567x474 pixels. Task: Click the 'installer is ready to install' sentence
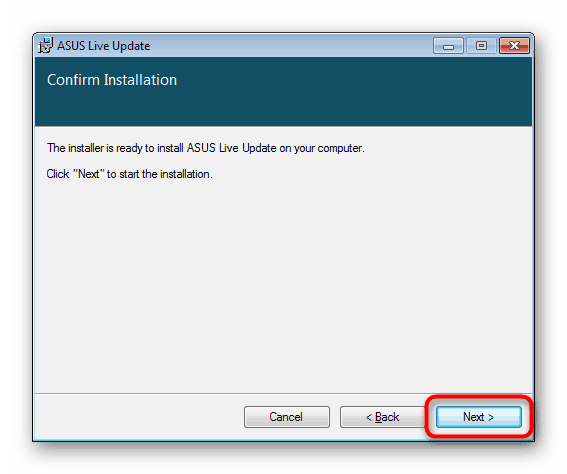coord(206,148)
